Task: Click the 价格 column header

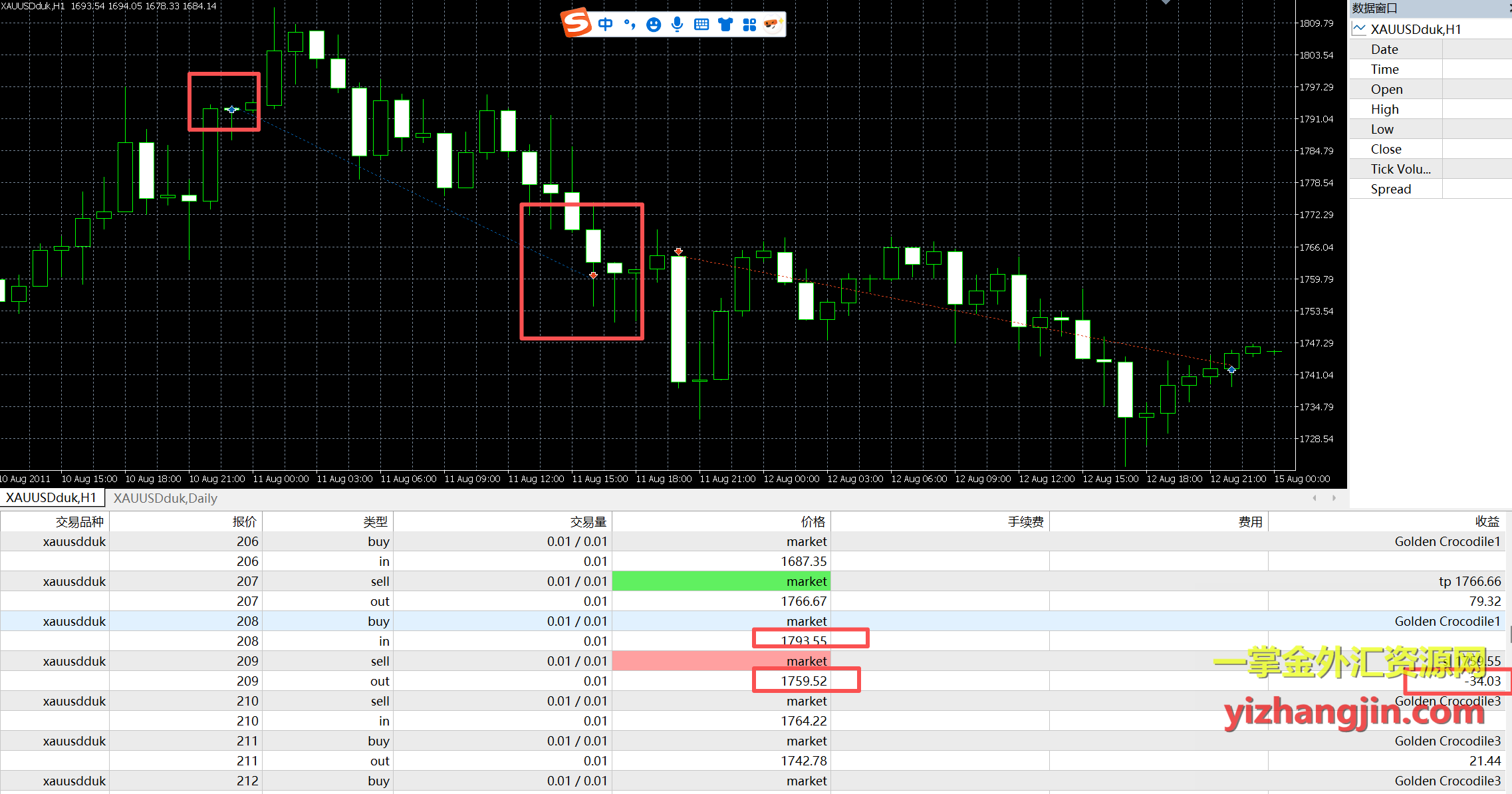Action: [x=813, y=521]
